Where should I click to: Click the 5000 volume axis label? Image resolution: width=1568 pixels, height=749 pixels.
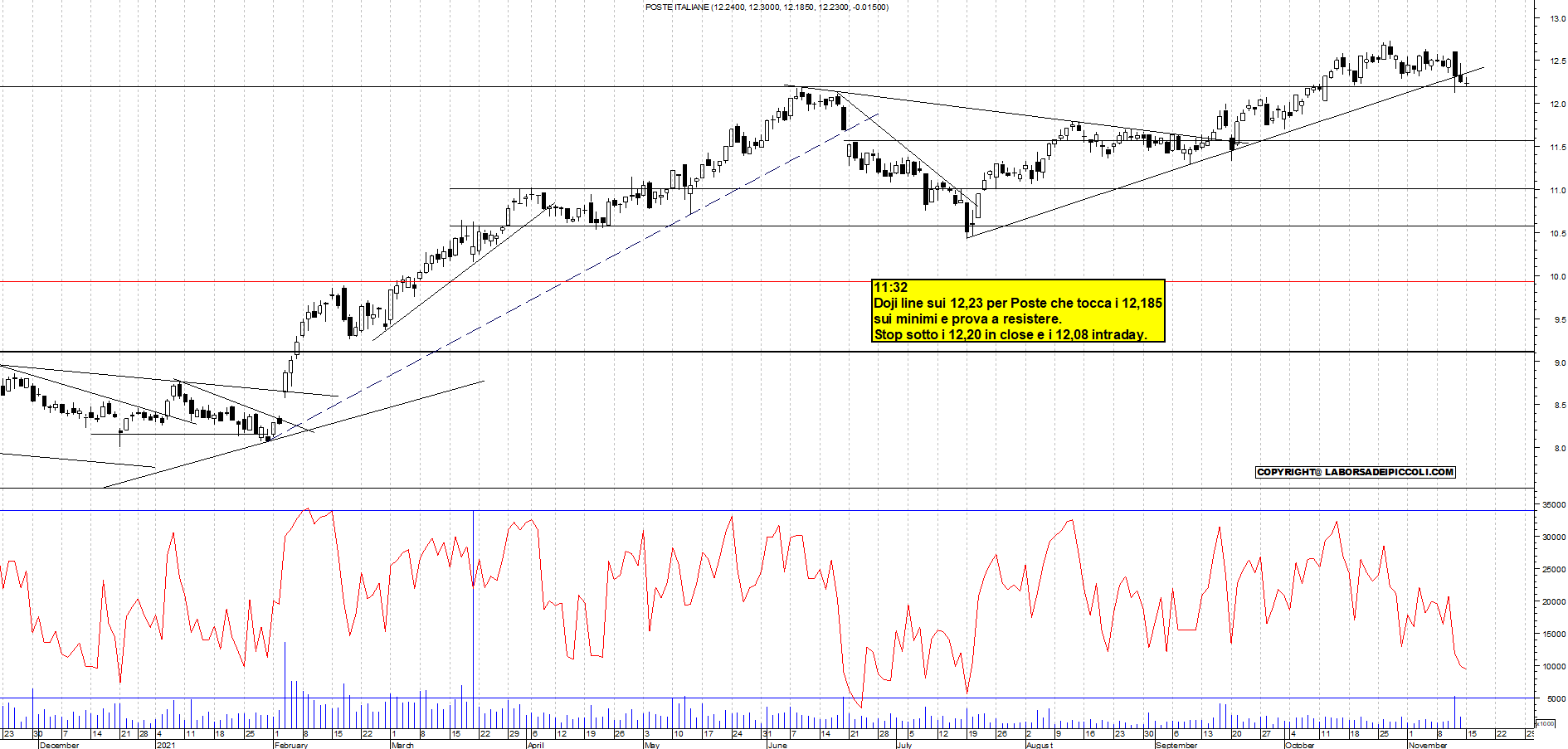click(x=1556, y=699)
